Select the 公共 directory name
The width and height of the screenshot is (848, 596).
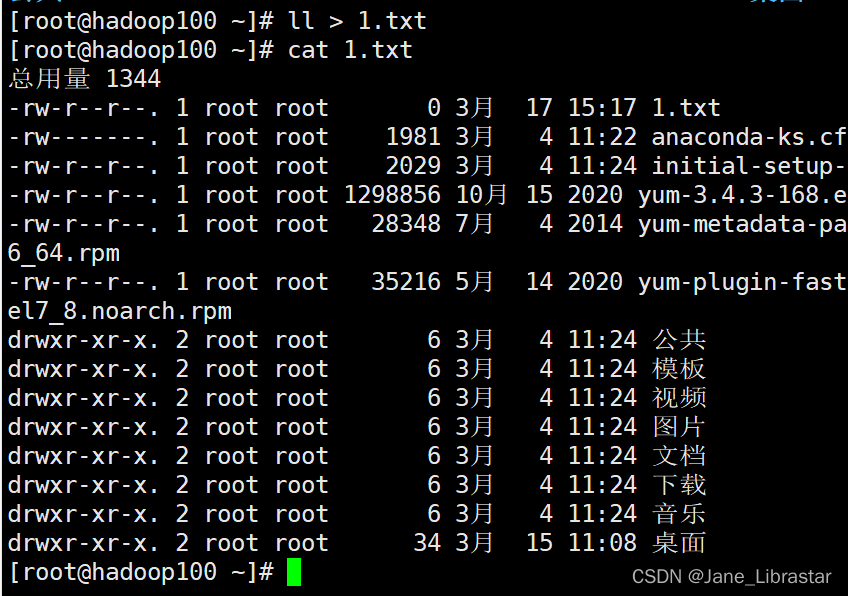pos(679,340)
